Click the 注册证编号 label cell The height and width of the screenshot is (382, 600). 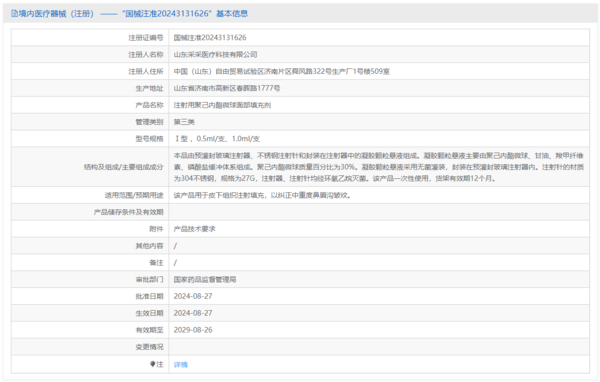146,38
